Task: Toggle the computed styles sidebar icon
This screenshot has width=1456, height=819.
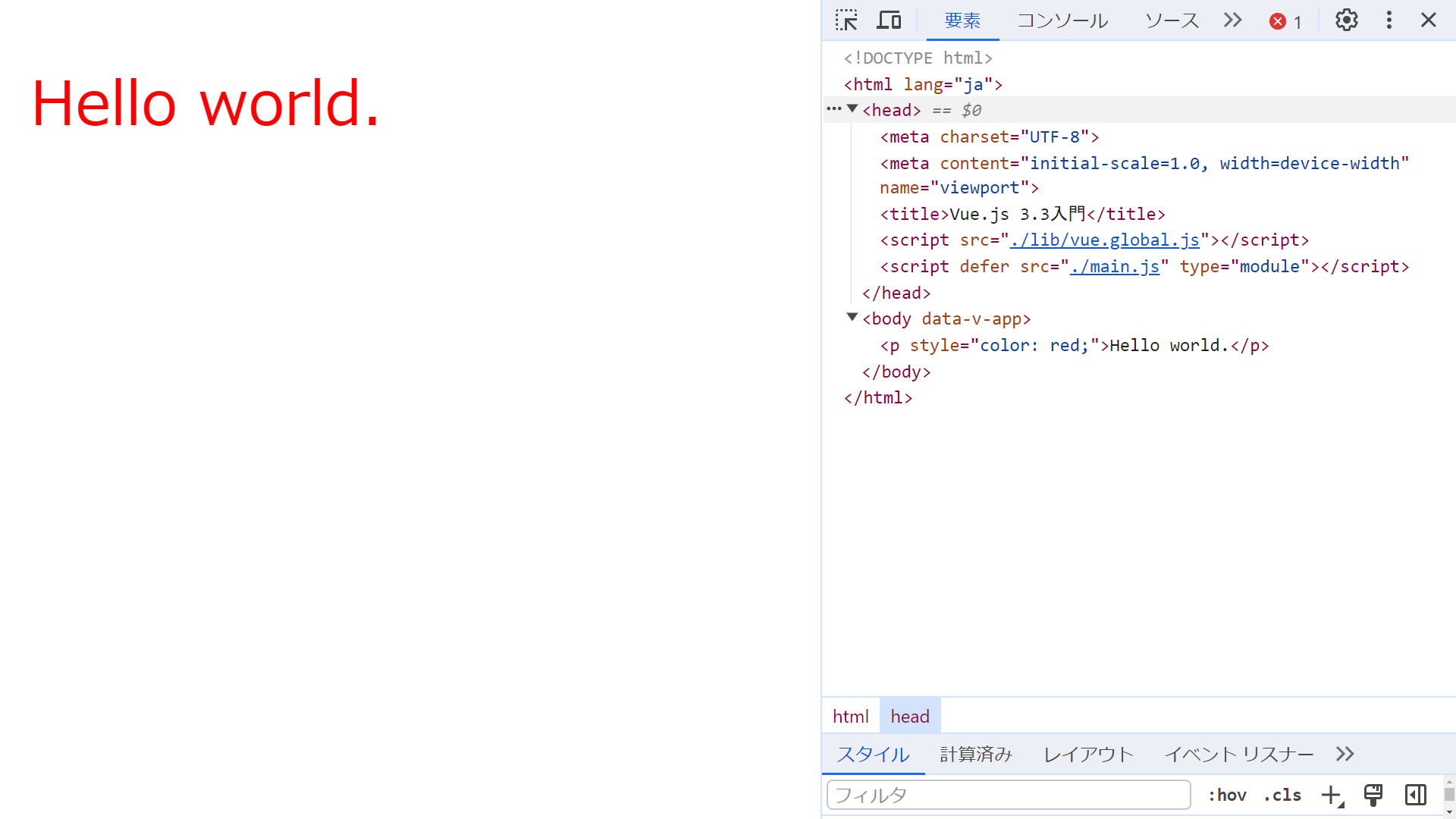Action: coord(1415,795)
